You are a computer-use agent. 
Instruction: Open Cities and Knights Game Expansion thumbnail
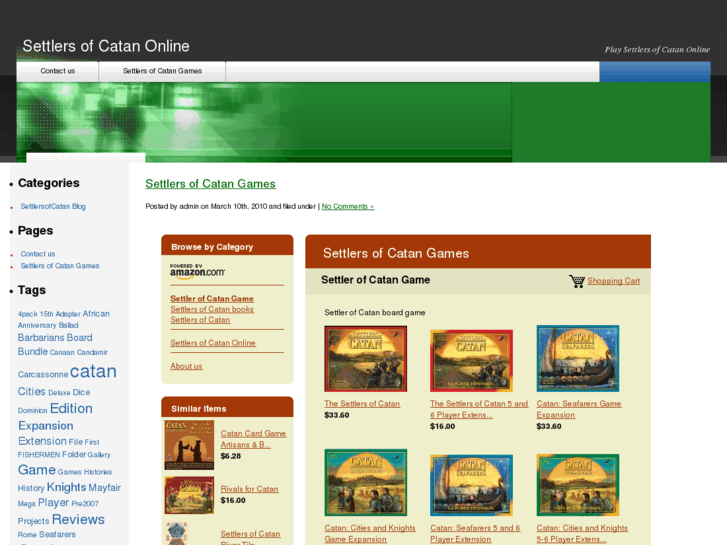pos(366,482)
